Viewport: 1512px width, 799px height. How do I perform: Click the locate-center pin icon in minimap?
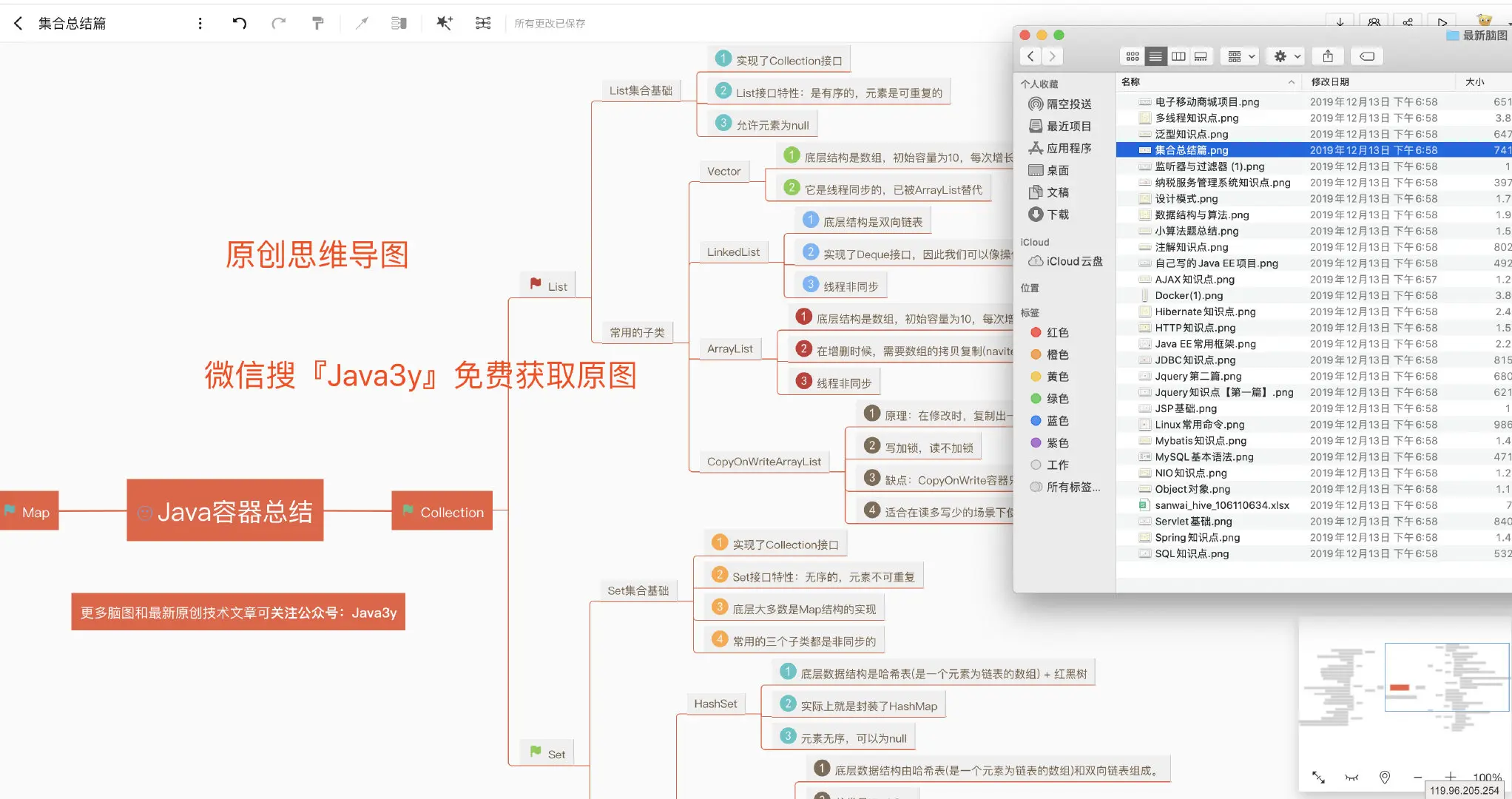(1384, 777)
